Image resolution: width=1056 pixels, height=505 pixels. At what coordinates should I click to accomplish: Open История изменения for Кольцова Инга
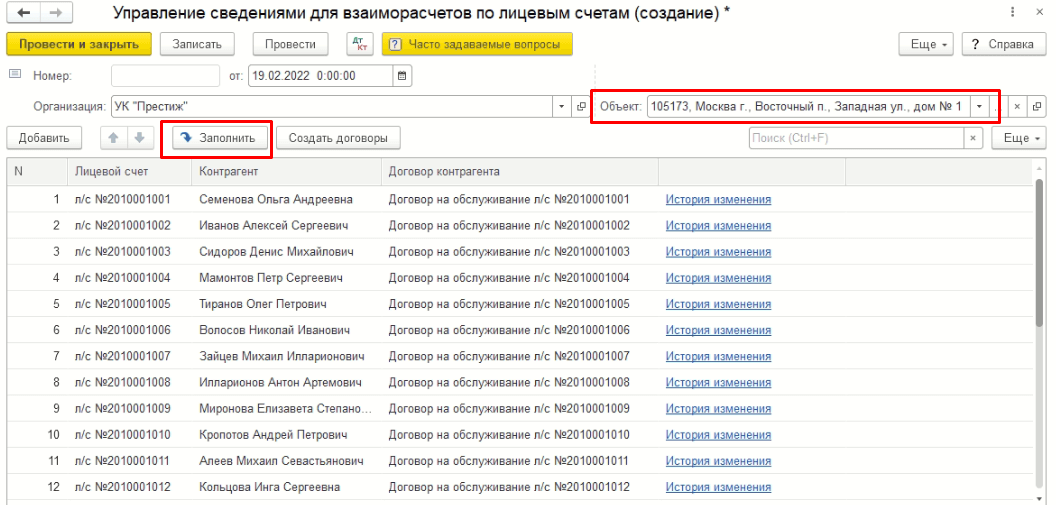coord(719,487)
